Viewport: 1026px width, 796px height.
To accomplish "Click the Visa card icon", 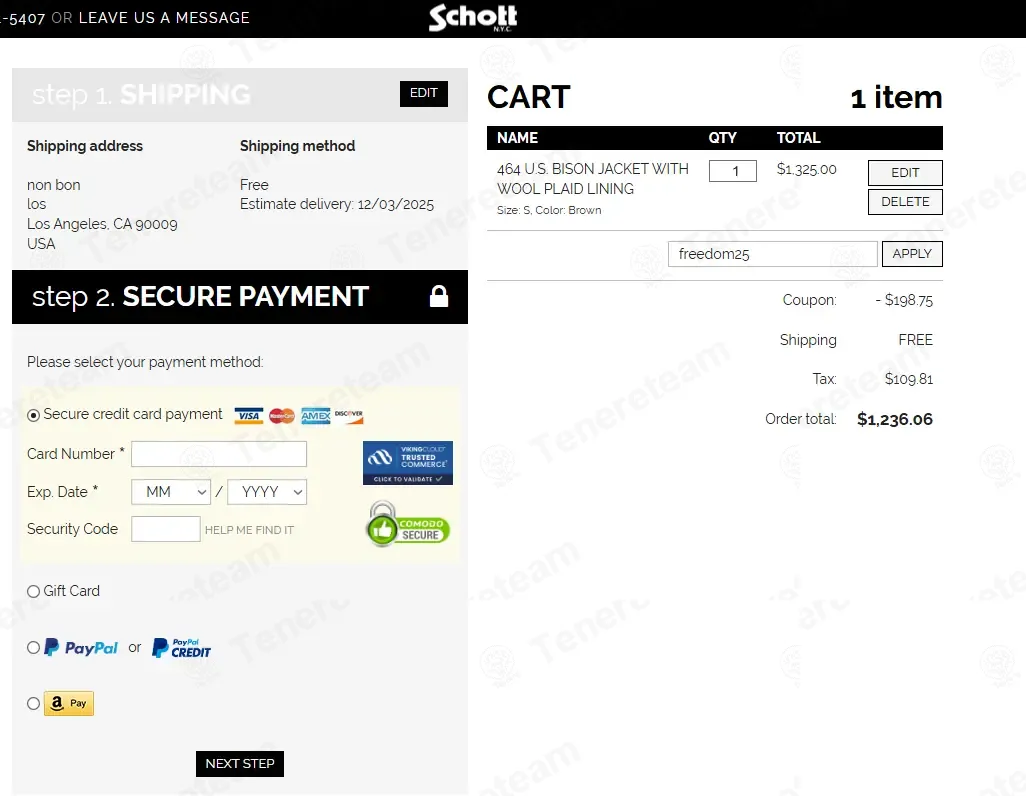I will coord(248,416).
